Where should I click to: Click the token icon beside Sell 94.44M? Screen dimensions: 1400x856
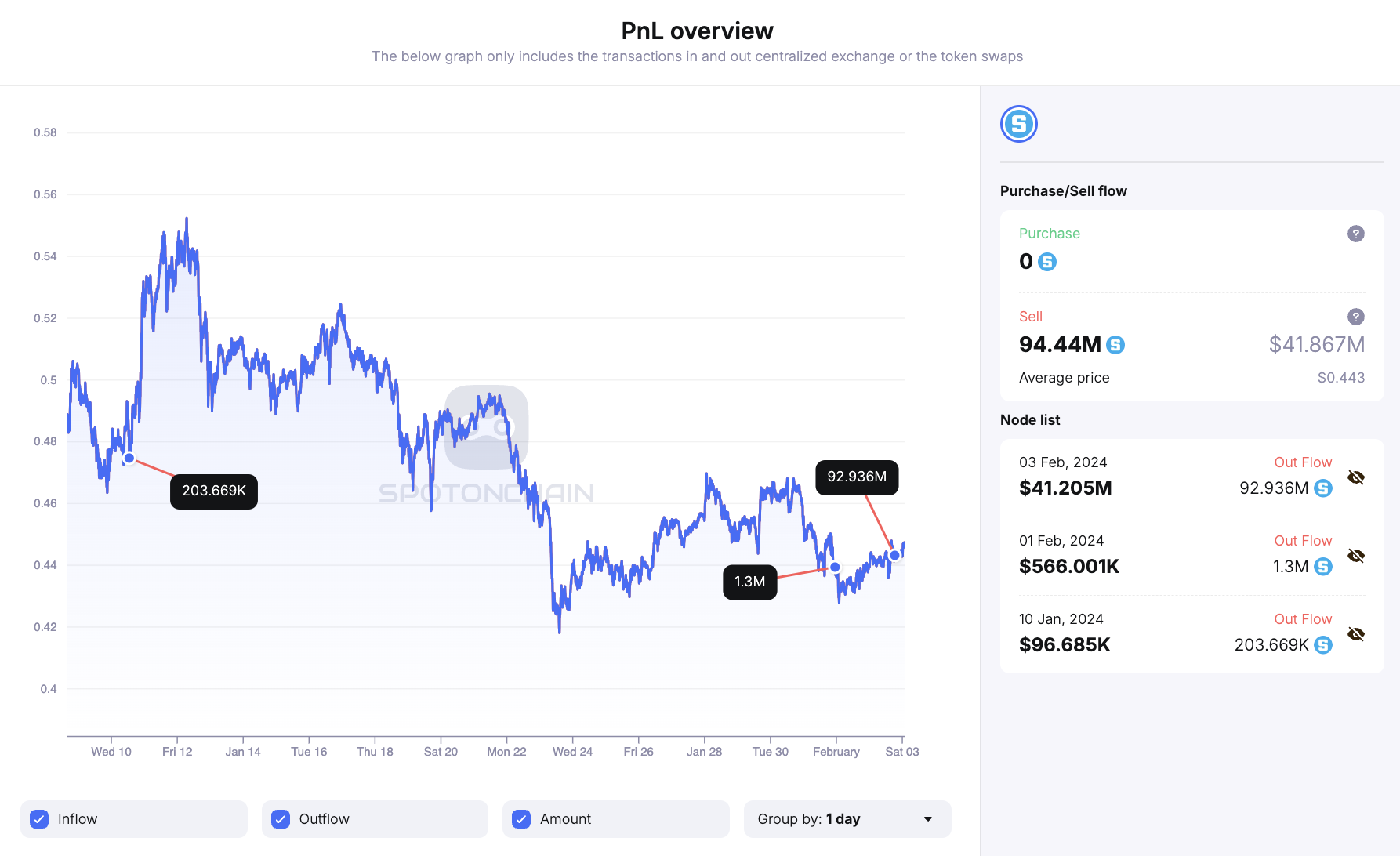(1115, 345)
